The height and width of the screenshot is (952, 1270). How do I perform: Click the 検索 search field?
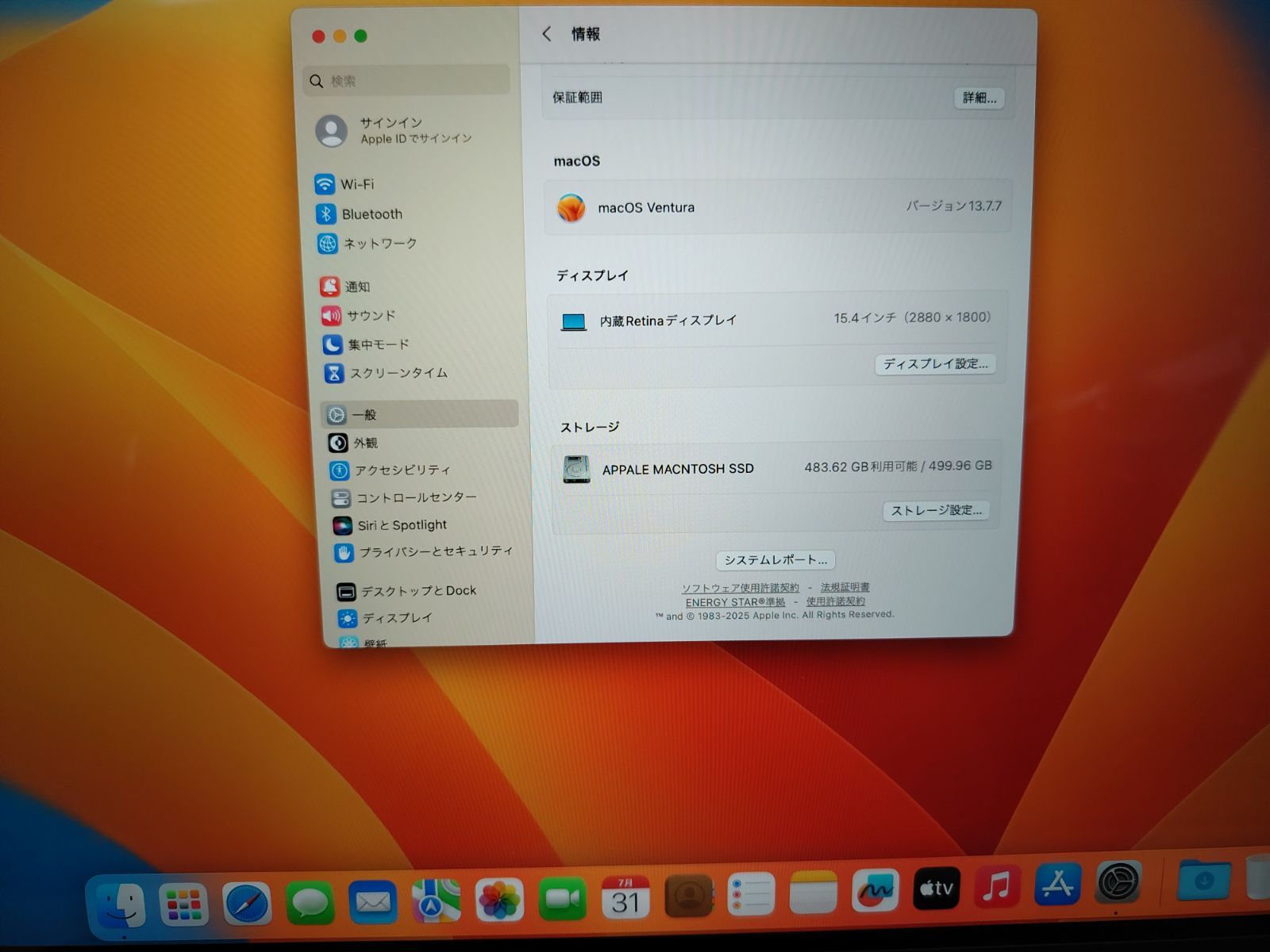click(406, 81)
